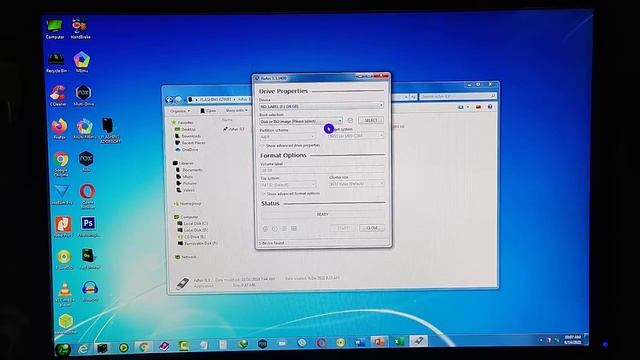
Task: Click the Rufus icon on the taskbar
Action: [418, 340]
